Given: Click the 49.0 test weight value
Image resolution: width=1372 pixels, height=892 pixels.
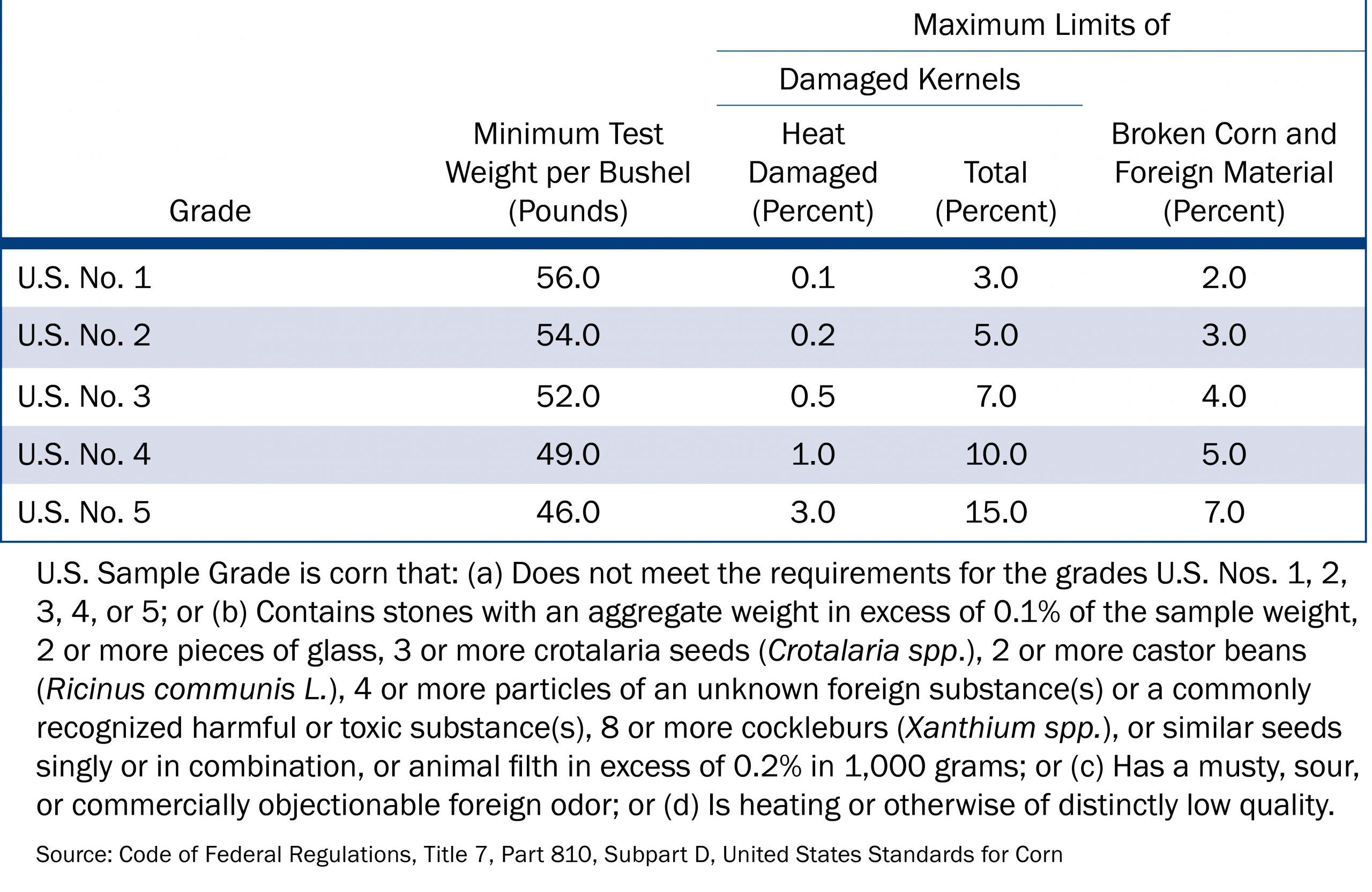Looking at the screenshot, I should (x=568, y=455).
